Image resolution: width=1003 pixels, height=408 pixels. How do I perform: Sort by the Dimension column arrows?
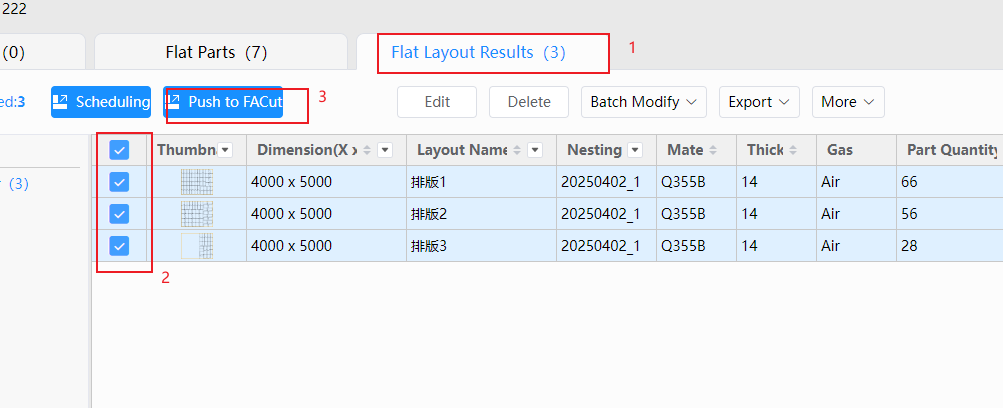coord(367,150)
